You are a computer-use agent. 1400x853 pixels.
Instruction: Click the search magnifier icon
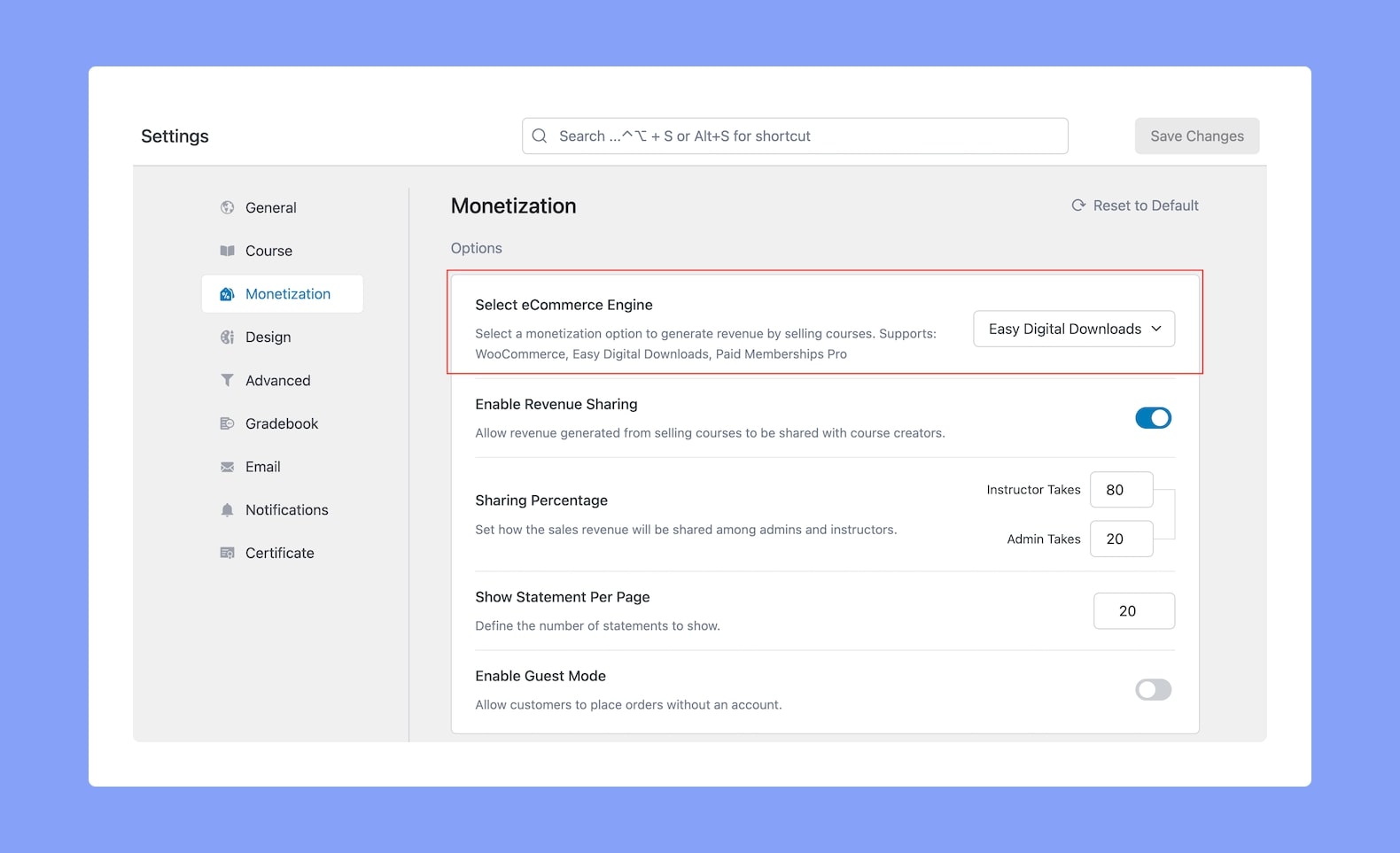(x=539, y=136)
